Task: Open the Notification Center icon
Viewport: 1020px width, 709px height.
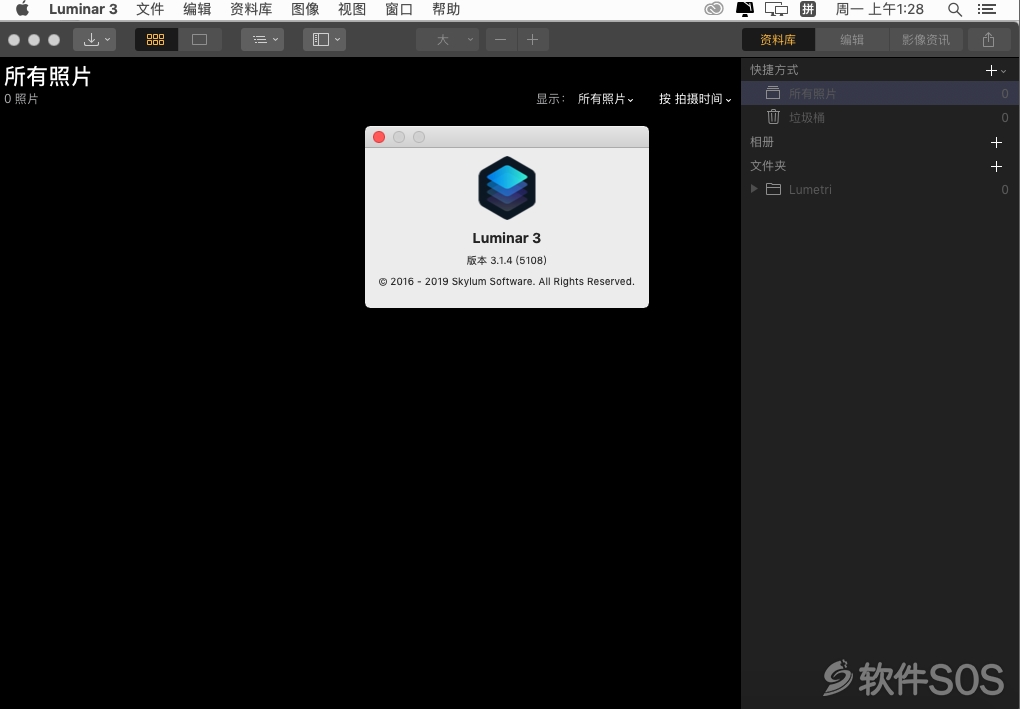Action: [987, 9]
